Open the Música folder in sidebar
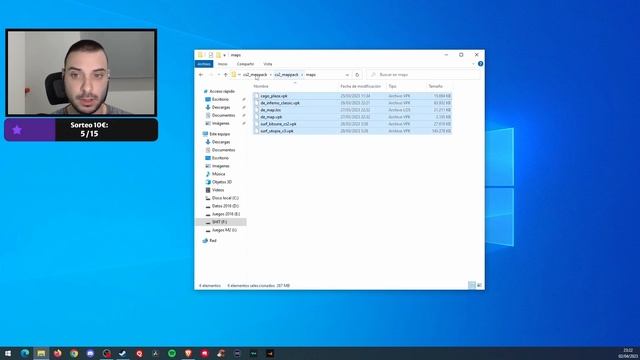 [x=218, y=174]
